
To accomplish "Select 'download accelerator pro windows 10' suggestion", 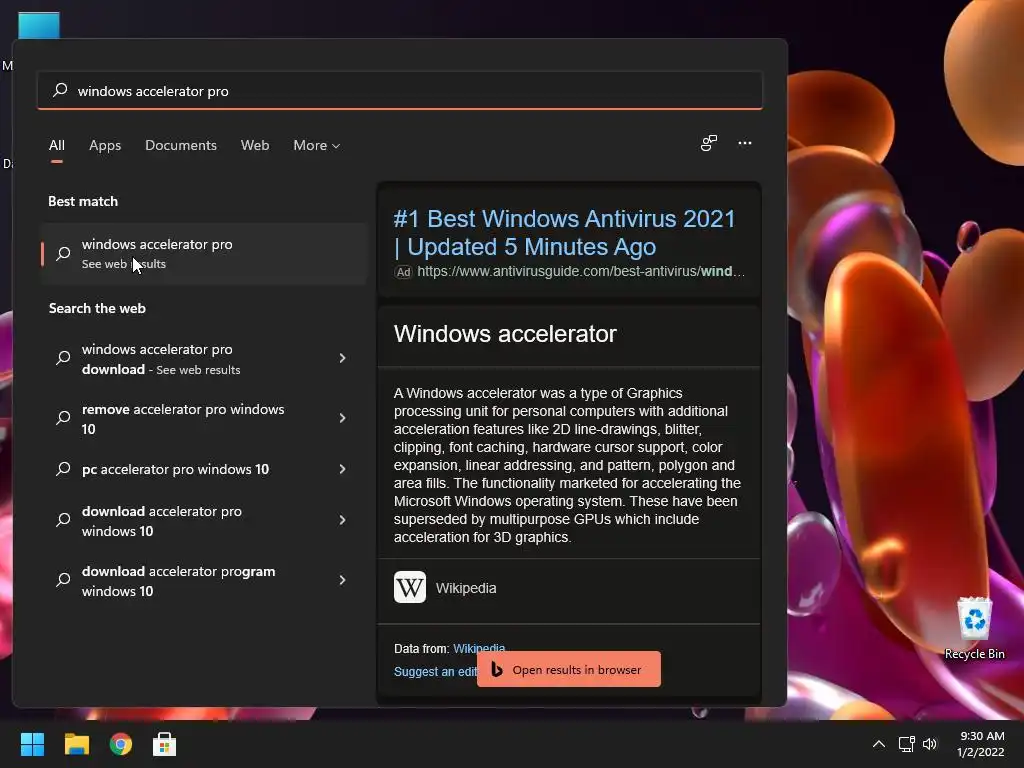I will click(x=189, y=520).
